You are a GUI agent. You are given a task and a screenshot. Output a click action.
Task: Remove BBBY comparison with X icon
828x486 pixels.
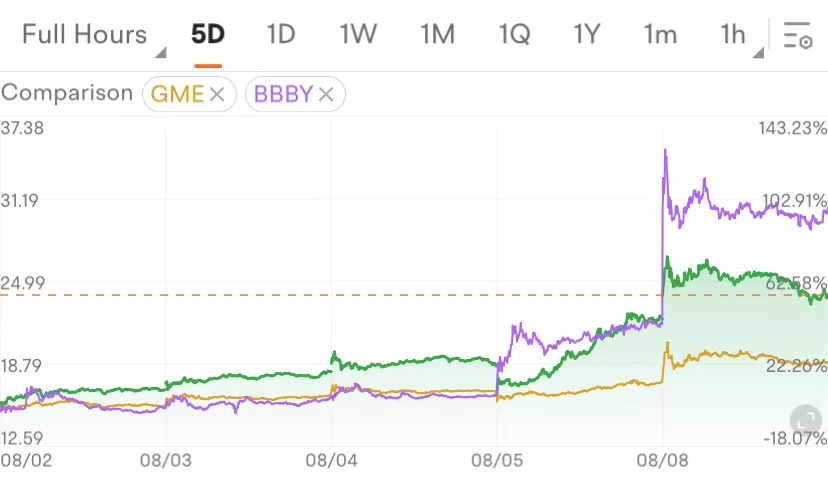click(326, 95)
